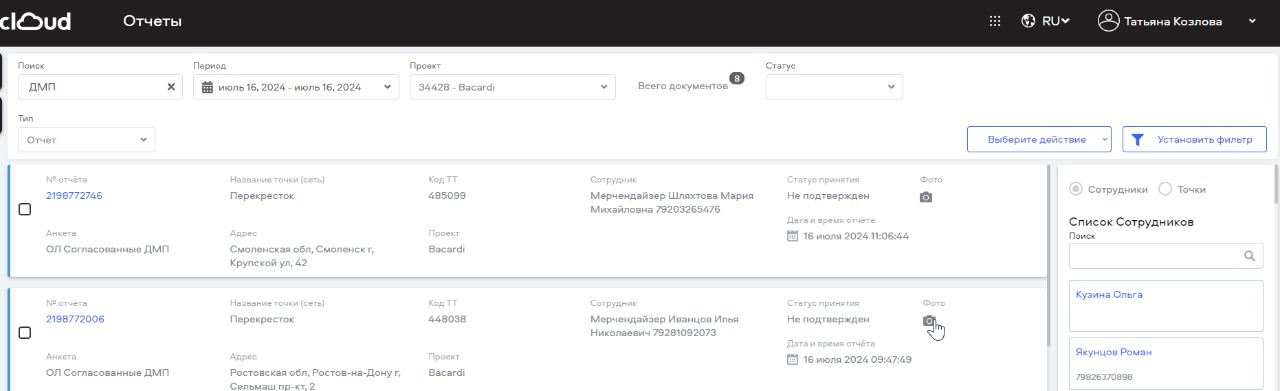Click Не подтвержден status of report 2198772746

pyautogui.click(x=828, y=196)
